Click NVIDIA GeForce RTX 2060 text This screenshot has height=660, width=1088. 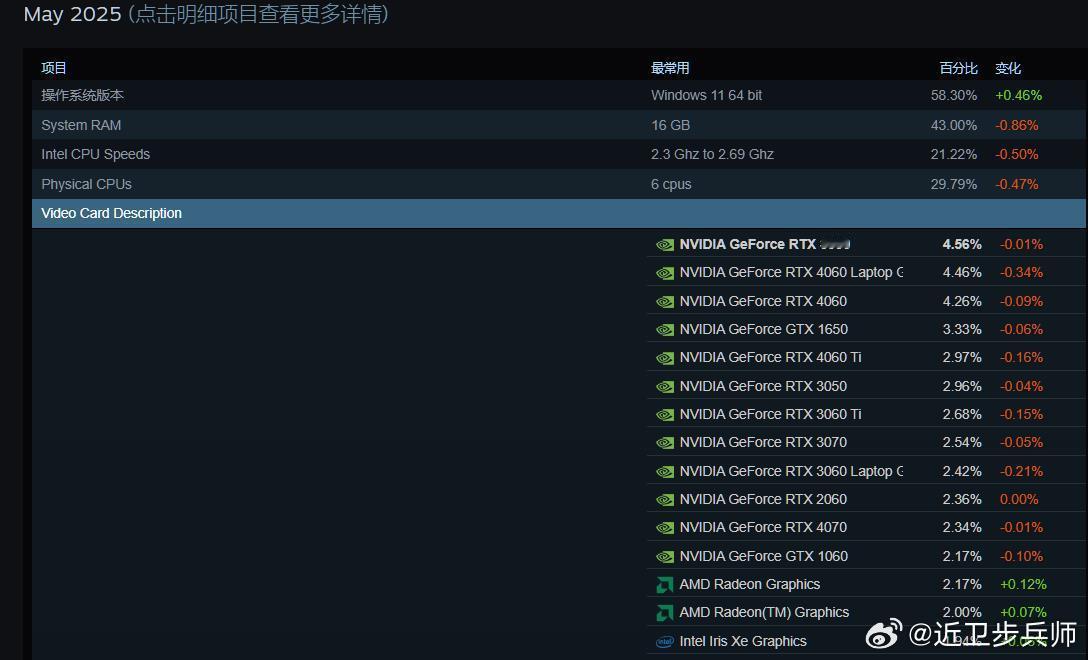click(763, 499)
